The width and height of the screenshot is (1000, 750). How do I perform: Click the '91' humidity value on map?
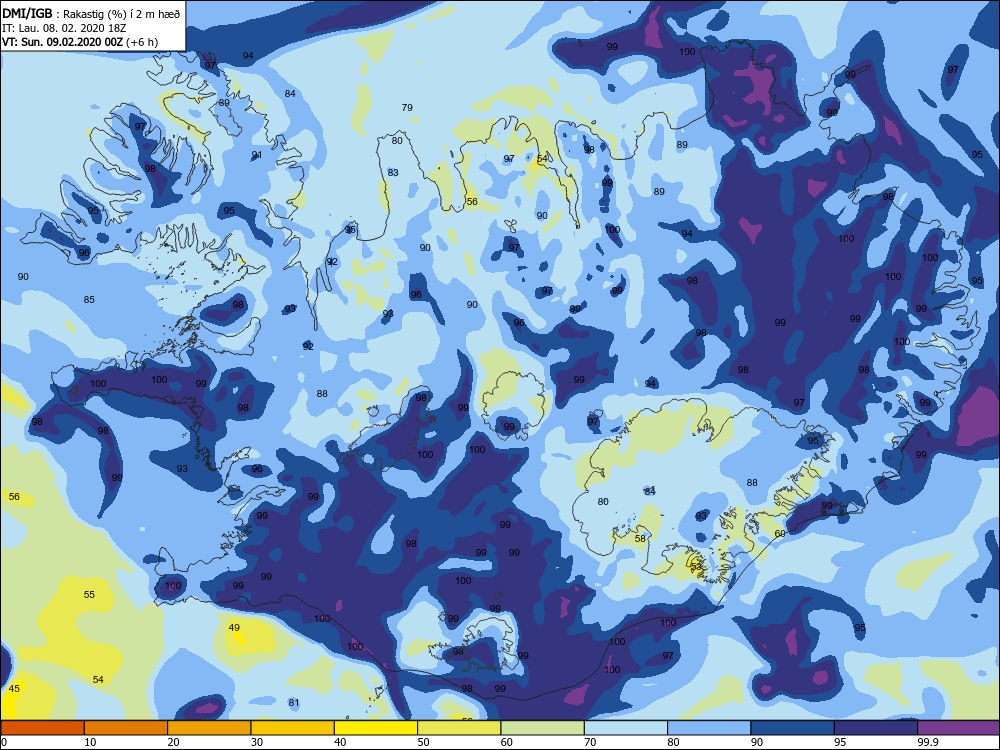[257, 155]
